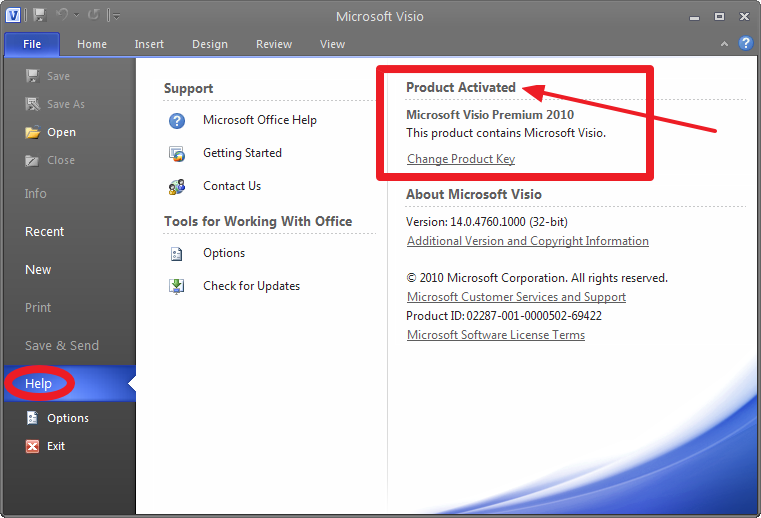
Task: Click the Save disk icon in the sidebar
Action: click(33, 76)
